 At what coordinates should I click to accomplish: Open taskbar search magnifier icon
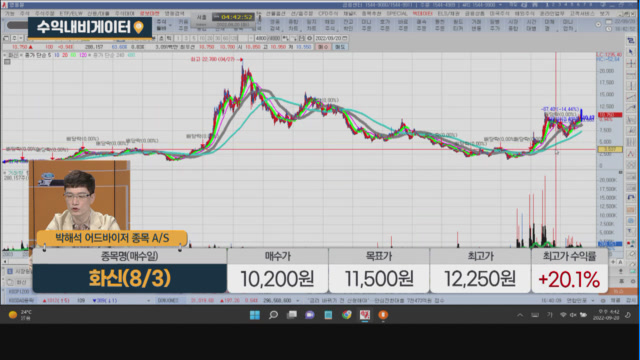coord(273,315)
